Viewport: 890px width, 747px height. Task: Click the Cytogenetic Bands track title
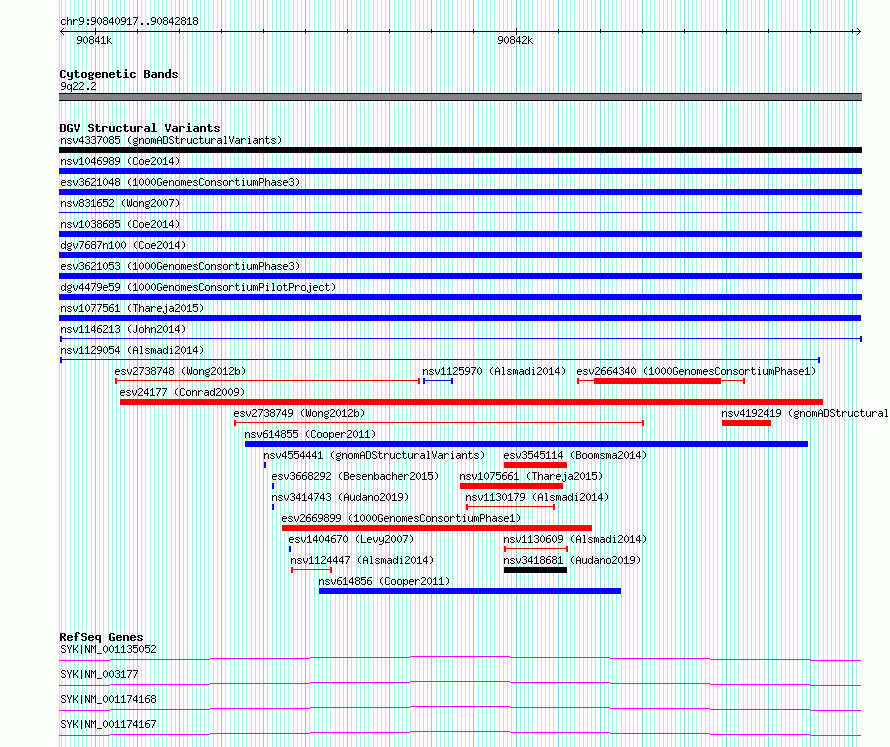(119, 74)
